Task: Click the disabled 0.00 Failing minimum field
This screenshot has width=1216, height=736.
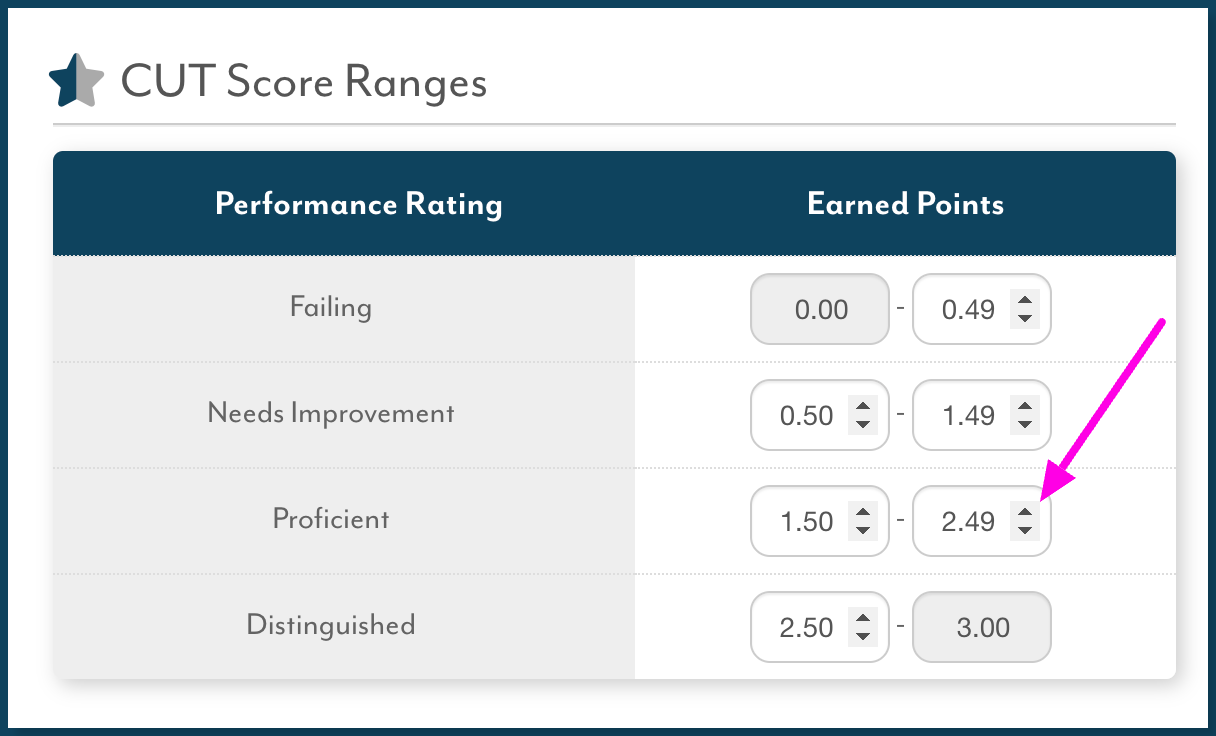Action: click(x=820, y=309)
